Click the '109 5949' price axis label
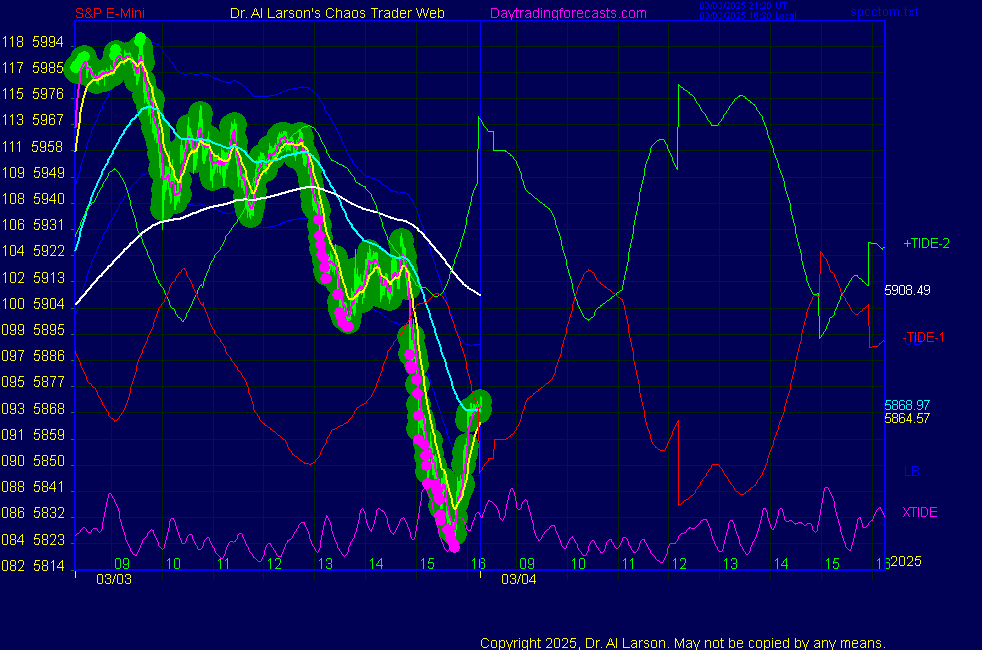The image size is (982, 650). [x=33, y=172]
